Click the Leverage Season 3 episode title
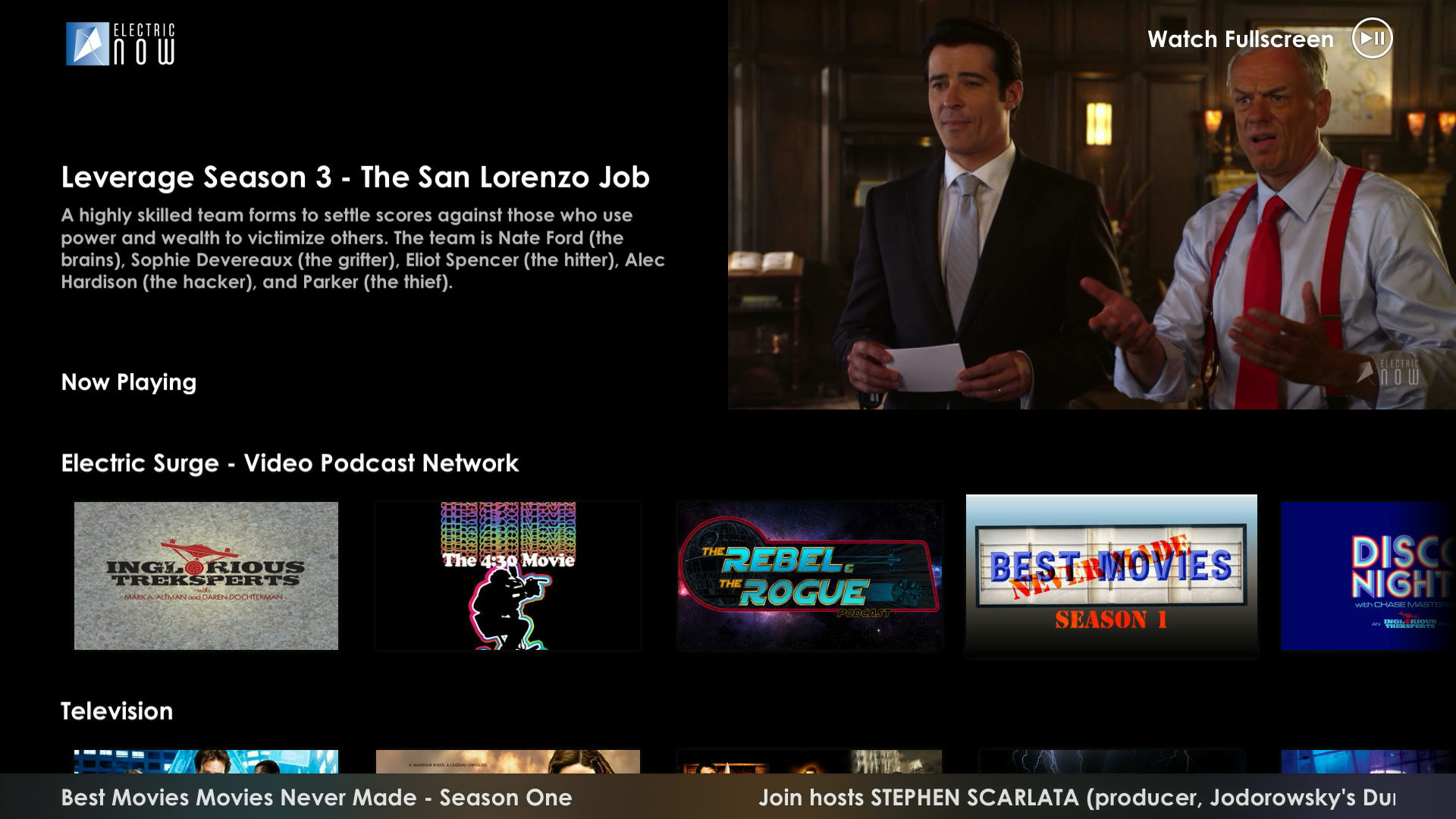 [x=355, y=177]
